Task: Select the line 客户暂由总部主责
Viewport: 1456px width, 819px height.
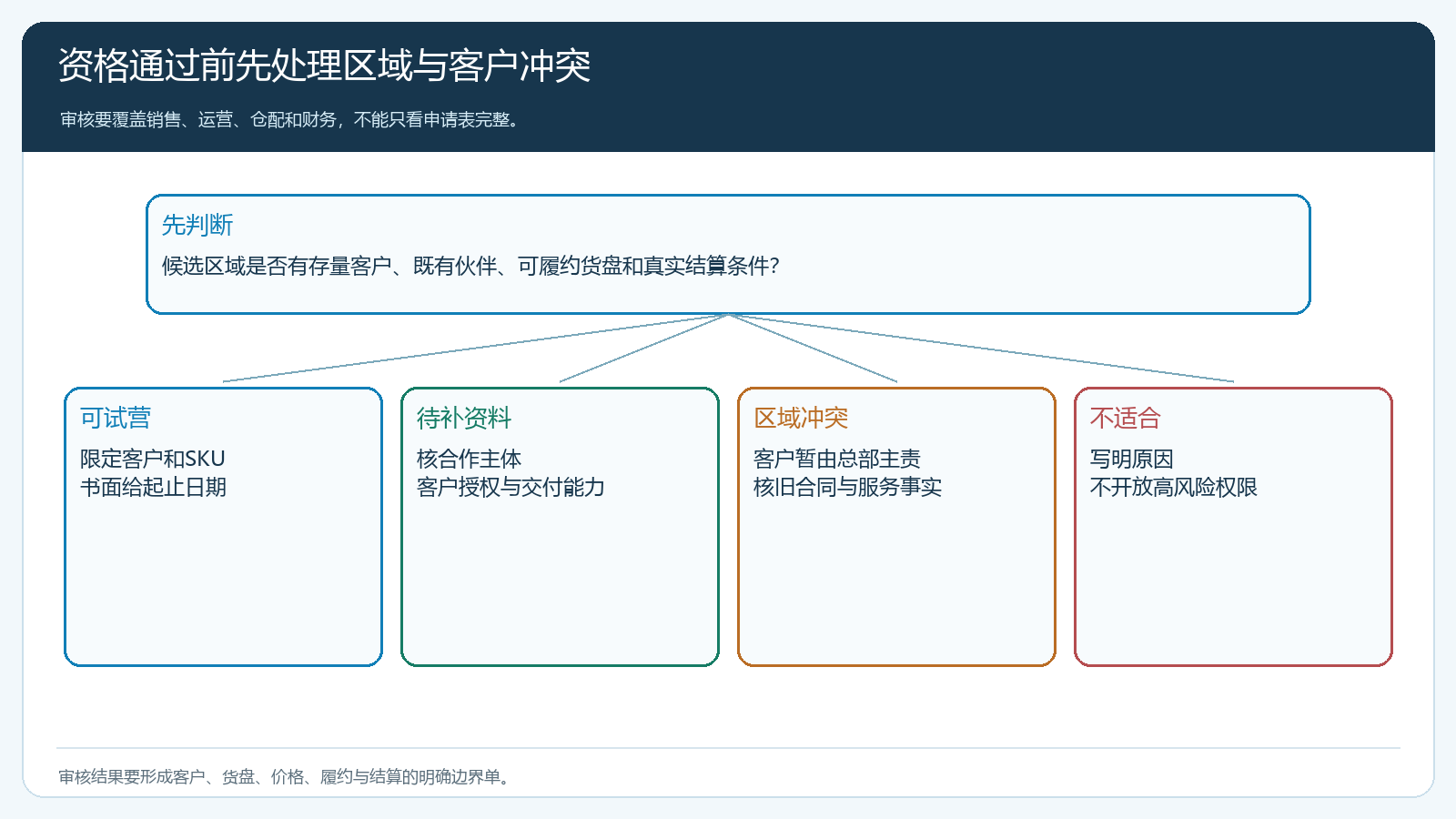Action: tap(837, 459)
